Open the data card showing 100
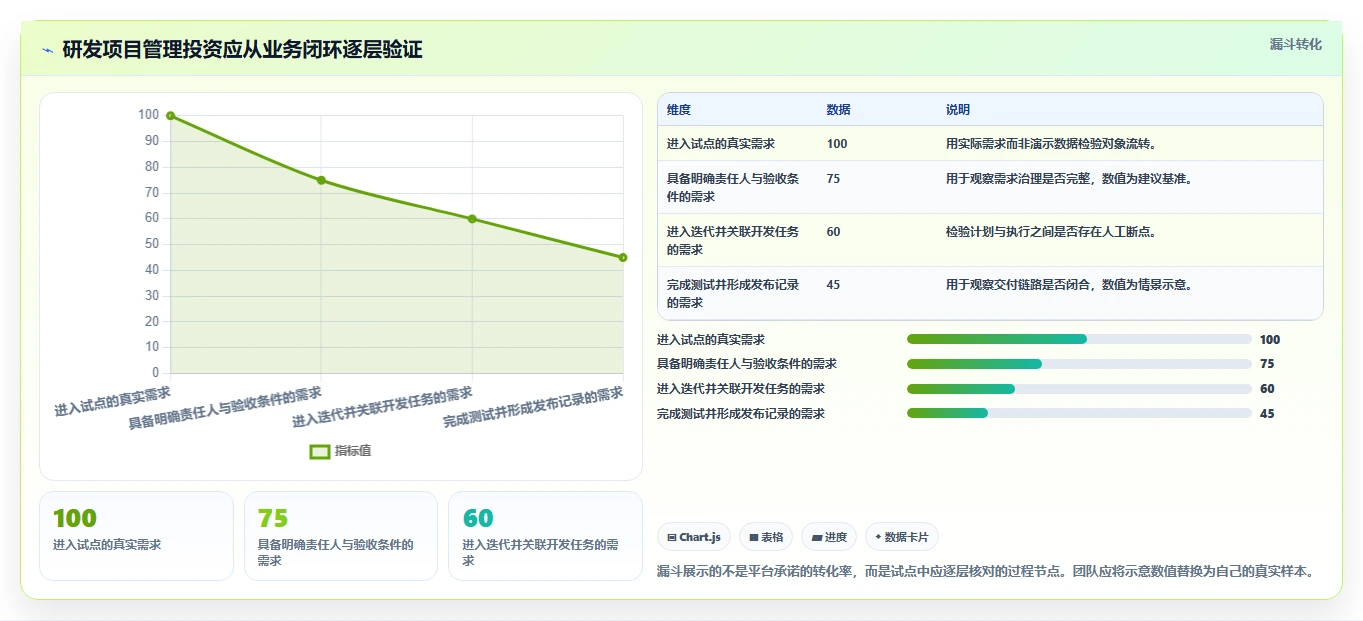Viewport: 1363px width, 621px height. point(136,536)
